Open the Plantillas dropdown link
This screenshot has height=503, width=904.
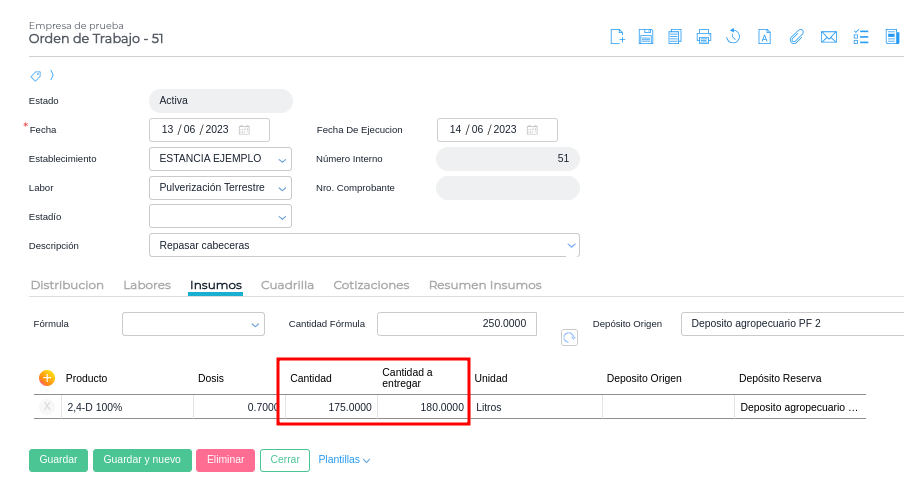pyautogui.click(x=344, y=460)
